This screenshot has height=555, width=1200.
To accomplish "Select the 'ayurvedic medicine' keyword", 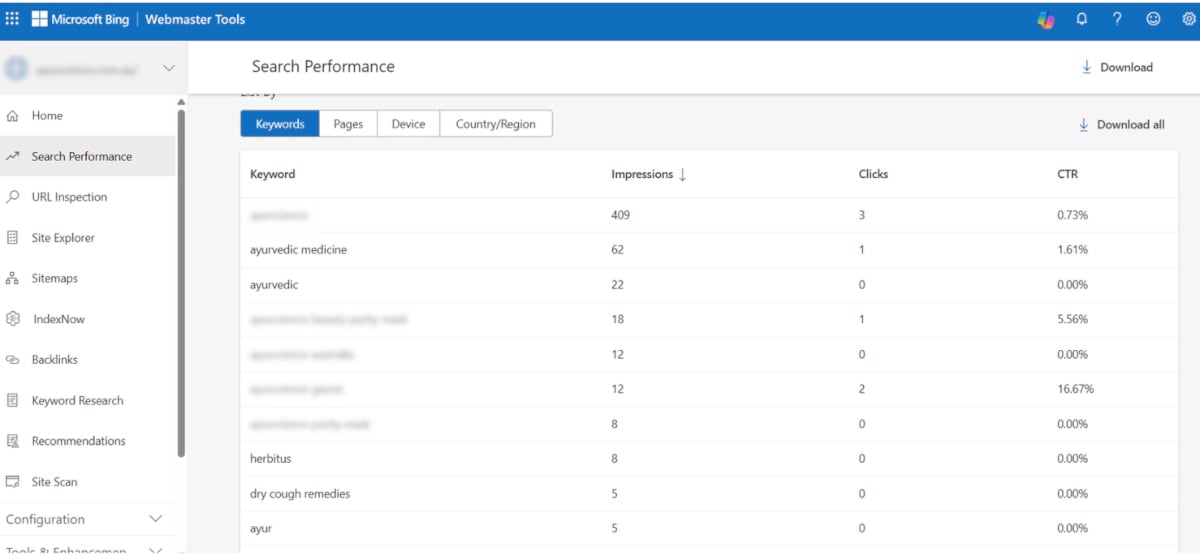I will pos(298,250).
